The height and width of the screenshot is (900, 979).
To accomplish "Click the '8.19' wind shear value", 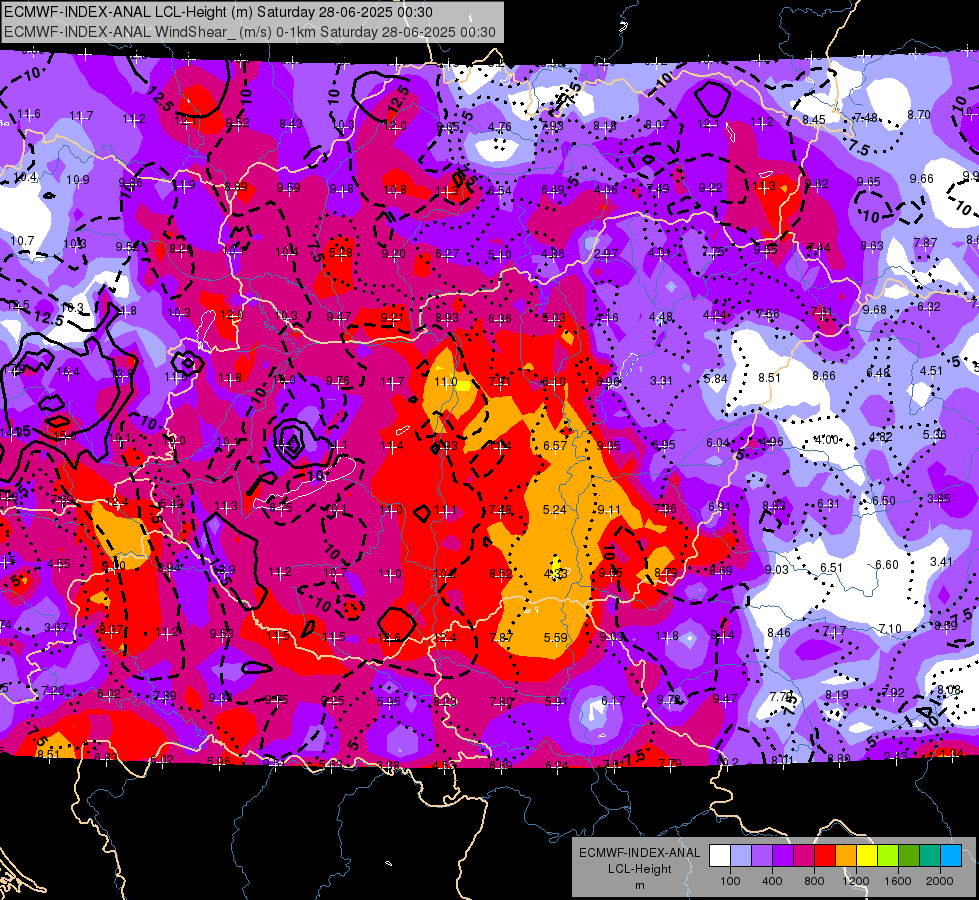I will (837, 695).
